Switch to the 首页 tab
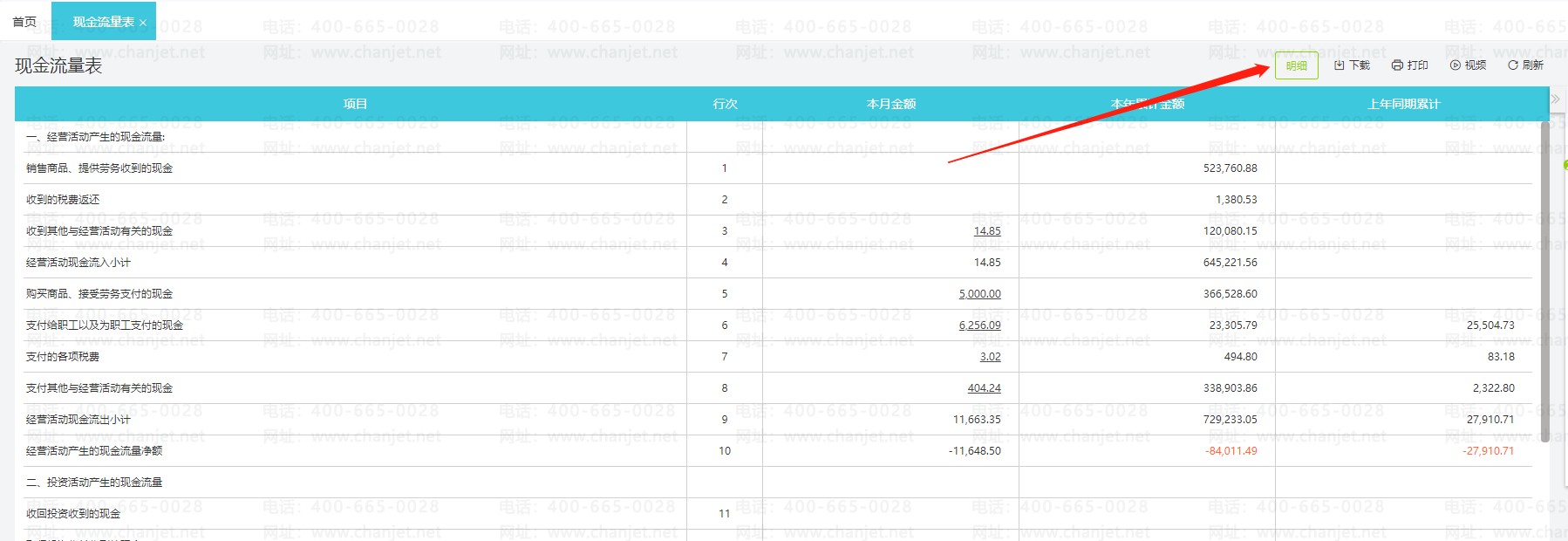1568x541 pixels. point(24,22)
